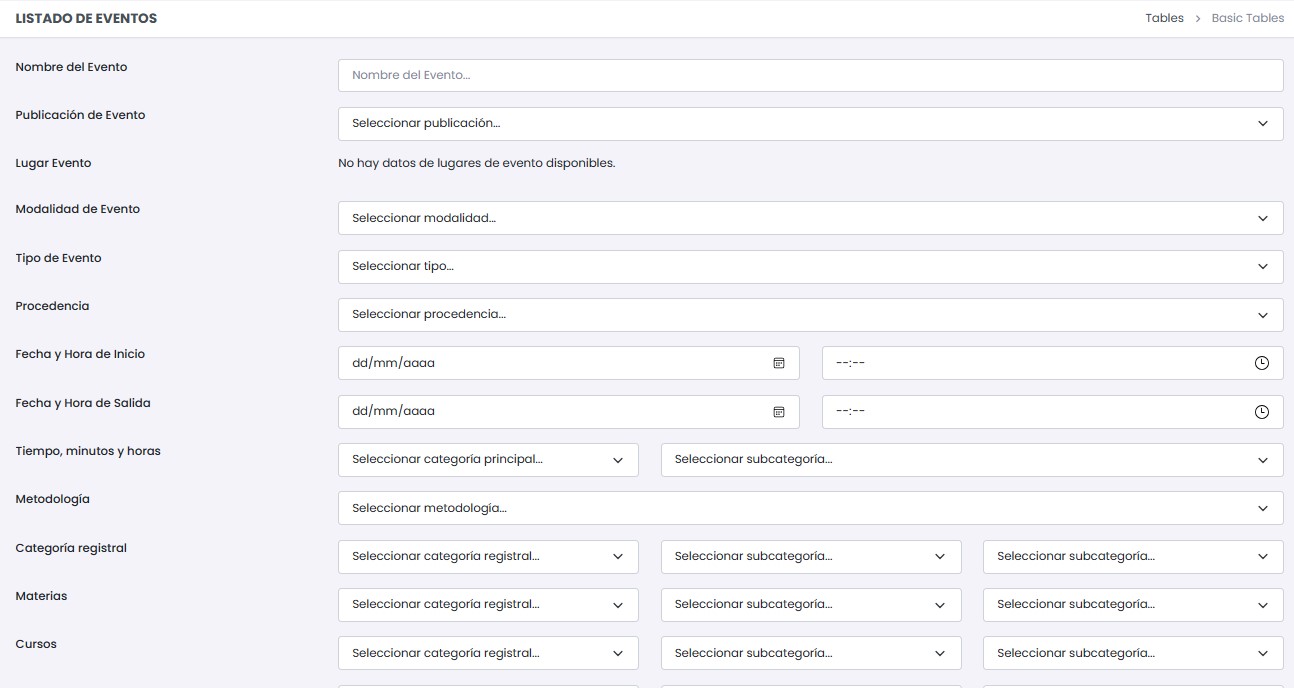Expand the Seleccionar publicación dropdown
This screenshot has width=1294, height=688.
(x=810, y=123)
